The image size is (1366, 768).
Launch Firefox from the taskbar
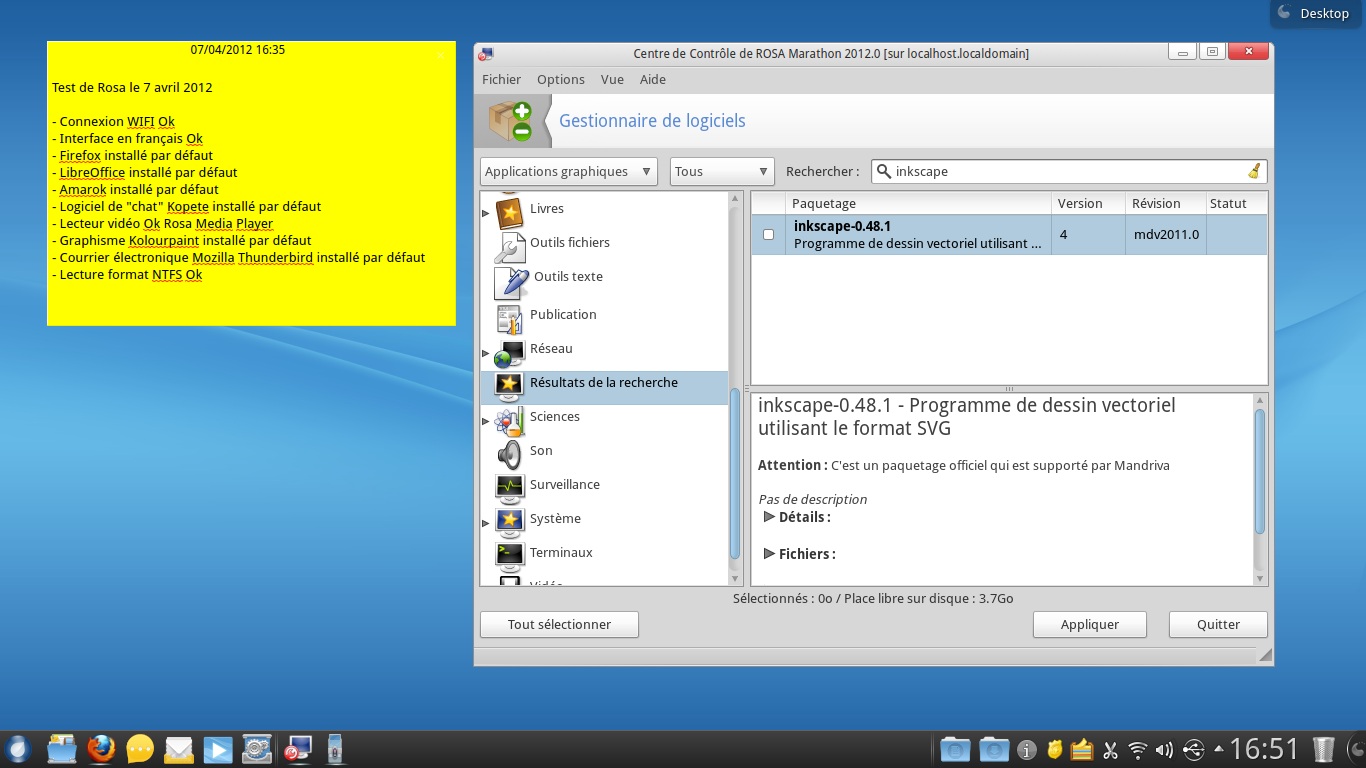coord(101,748)
